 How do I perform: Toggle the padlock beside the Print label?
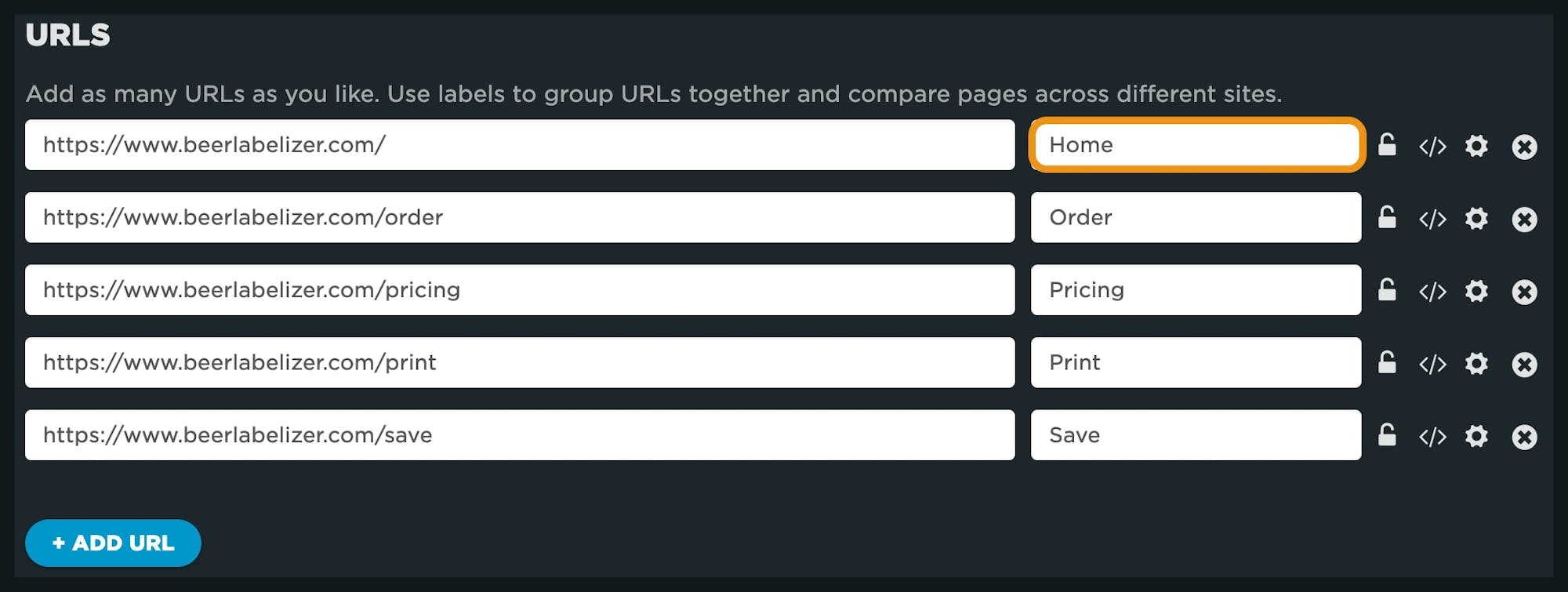[1388, 363]
